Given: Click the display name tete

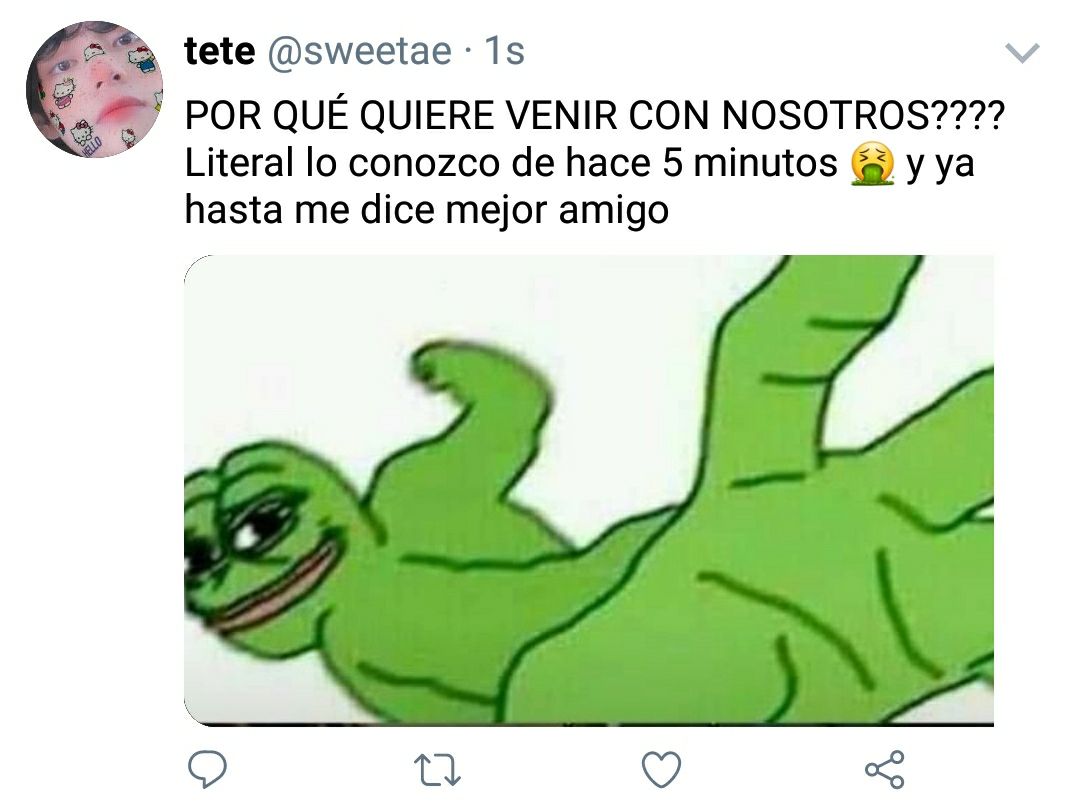Looking at the screenshot, I should click(220, 51).
